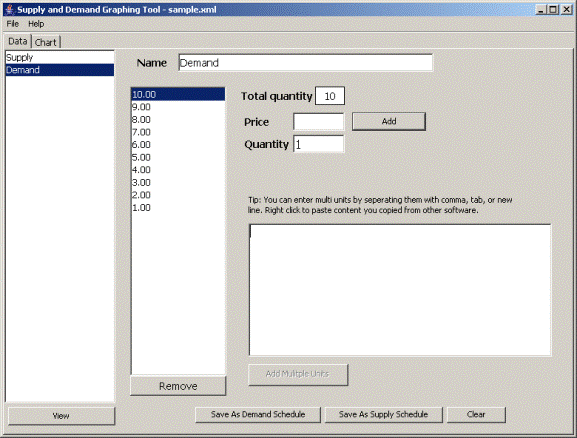Image resolution: width=577 pixels, height=438 pixels.
Task: Click the Add Multiple Units button
Action: 298,375
